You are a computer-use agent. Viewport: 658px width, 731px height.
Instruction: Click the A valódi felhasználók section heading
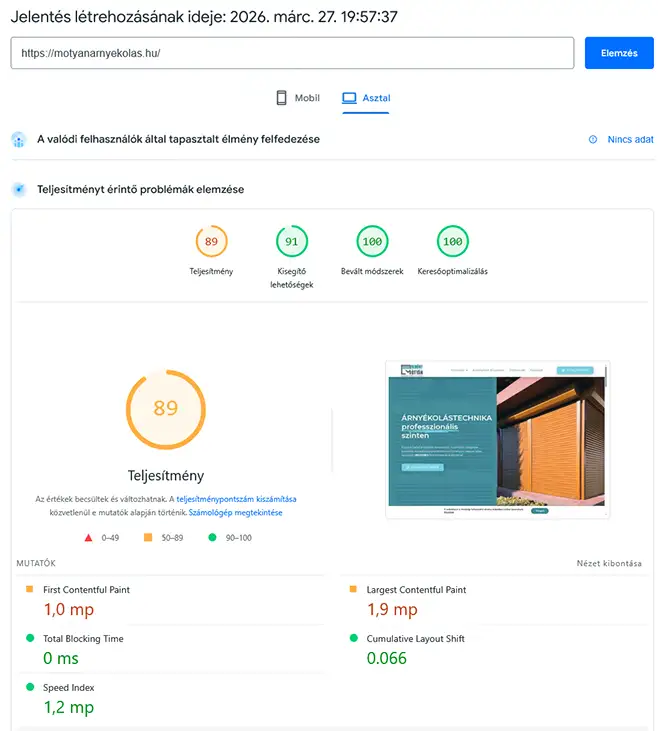point(178,139)
